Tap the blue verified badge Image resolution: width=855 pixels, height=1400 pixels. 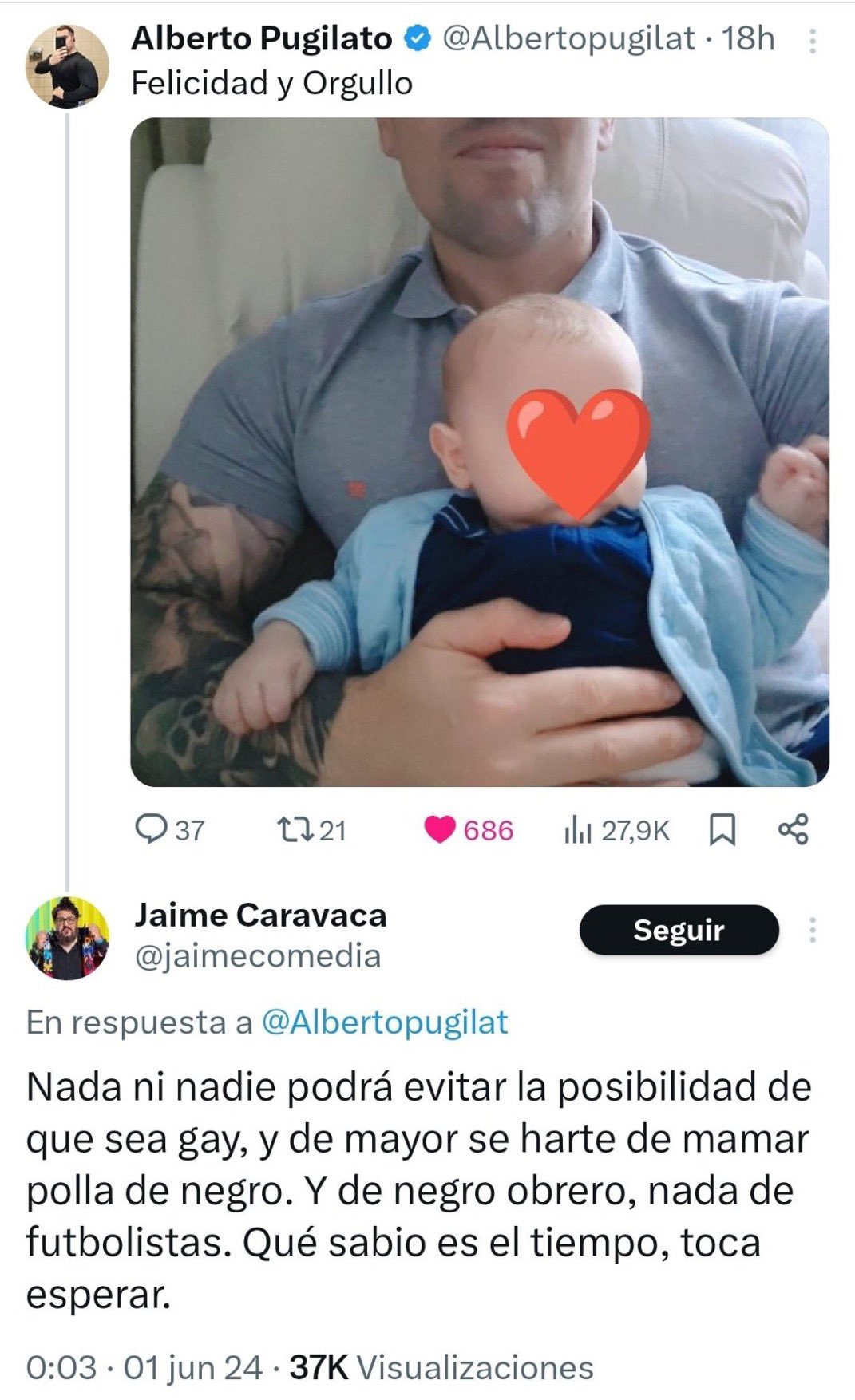pyautogui.click(x=418, y=38)
